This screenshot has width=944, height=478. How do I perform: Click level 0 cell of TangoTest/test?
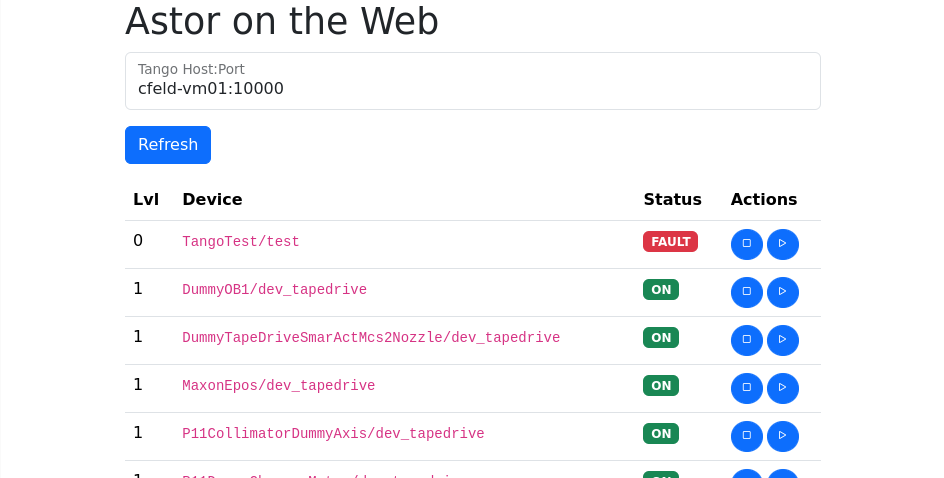(x=138, y=241)
